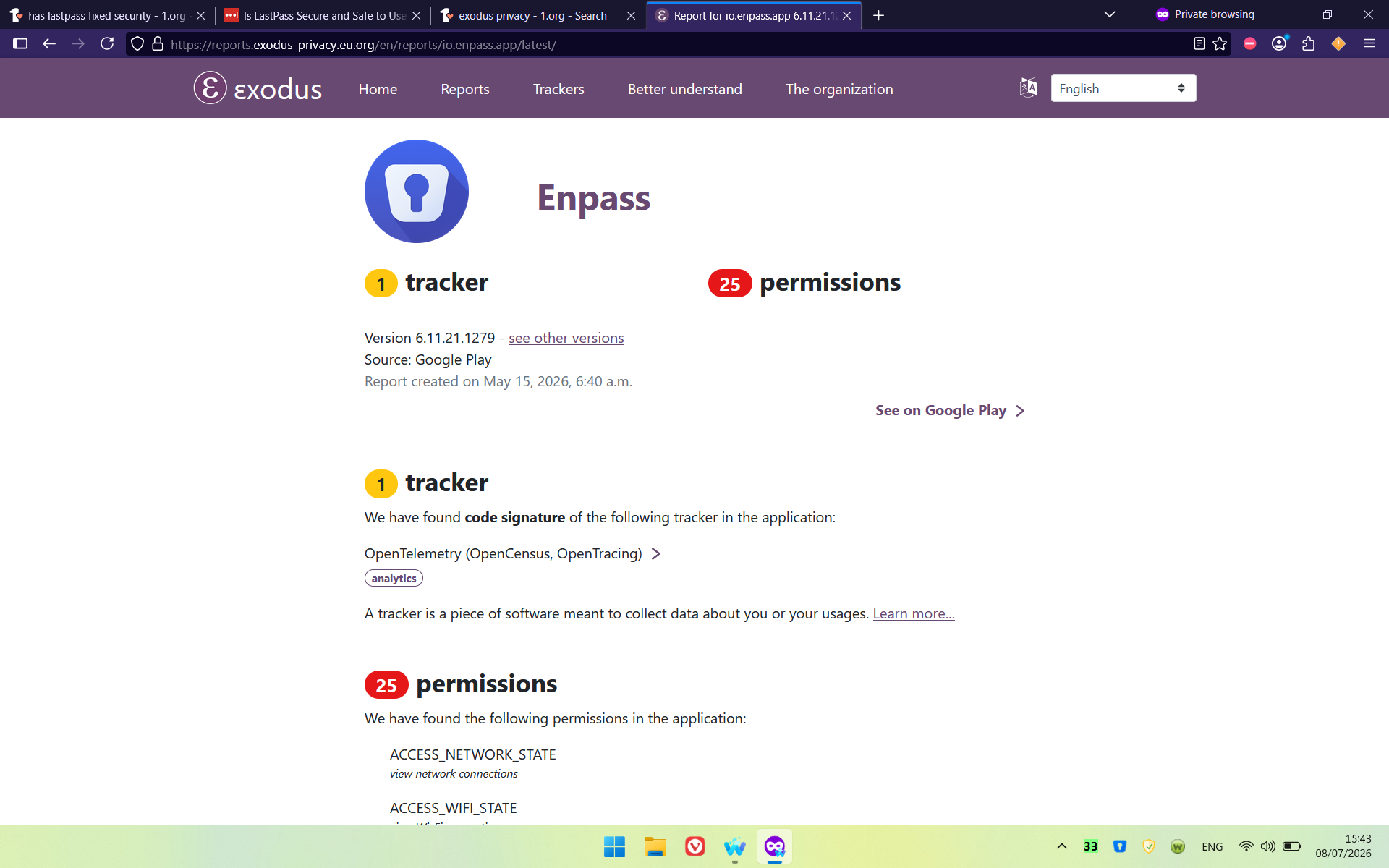
Task: Click the Enpass app icon image
Action: pos(417,191)
